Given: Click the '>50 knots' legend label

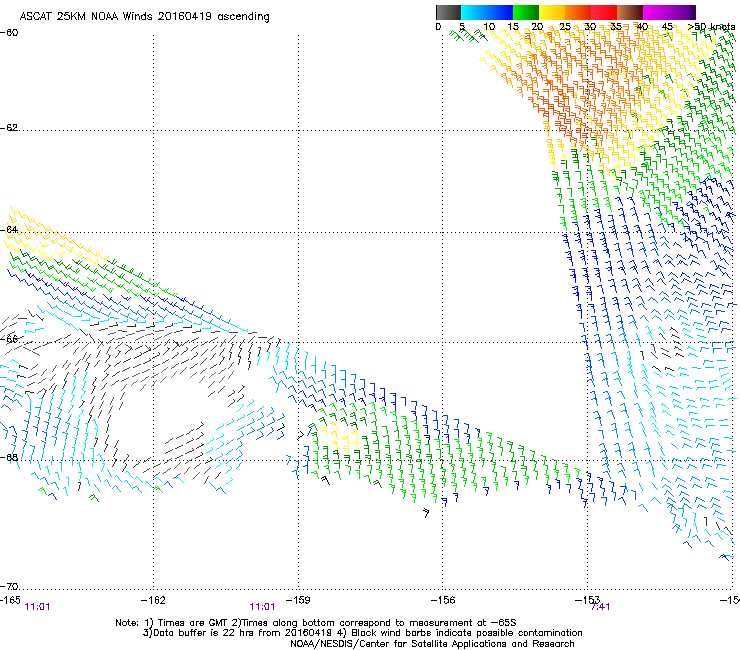Looking at the screenshot, I should pyautogui.click(x=711, y=27).
